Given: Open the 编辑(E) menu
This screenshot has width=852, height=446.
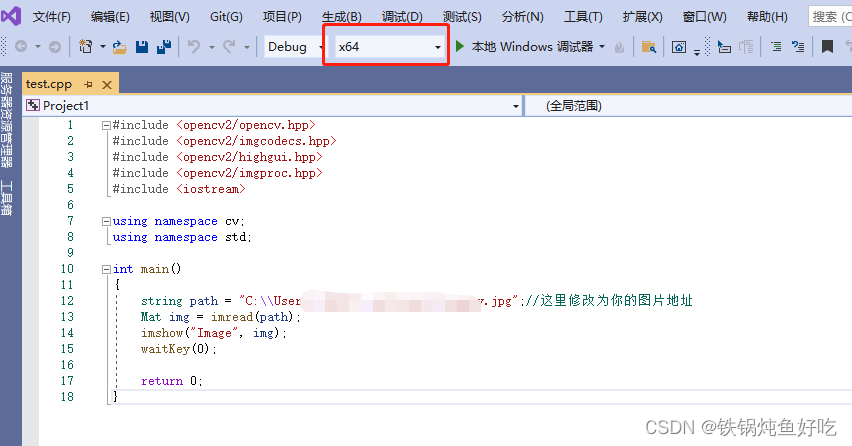Looking at the screenshot, I should (110, 17).
